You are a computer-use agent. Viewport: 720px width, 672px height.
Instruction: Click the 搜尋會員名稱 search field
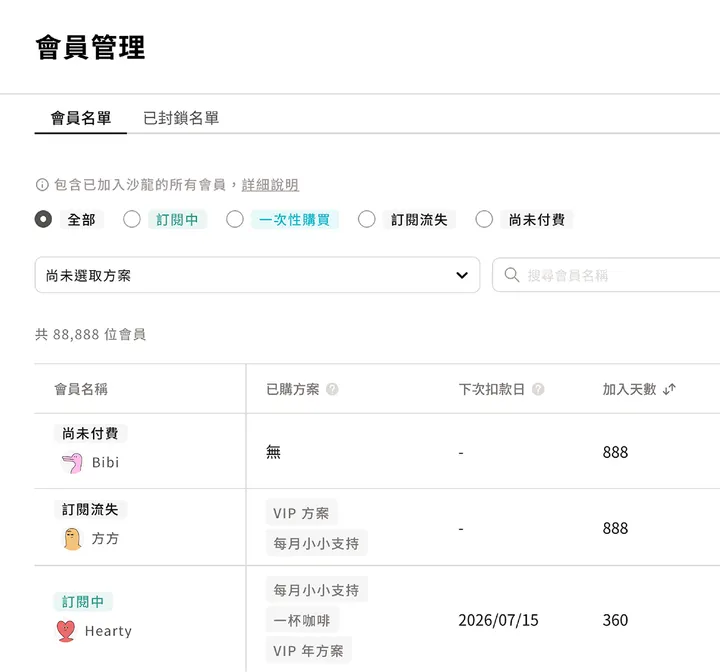606,275
